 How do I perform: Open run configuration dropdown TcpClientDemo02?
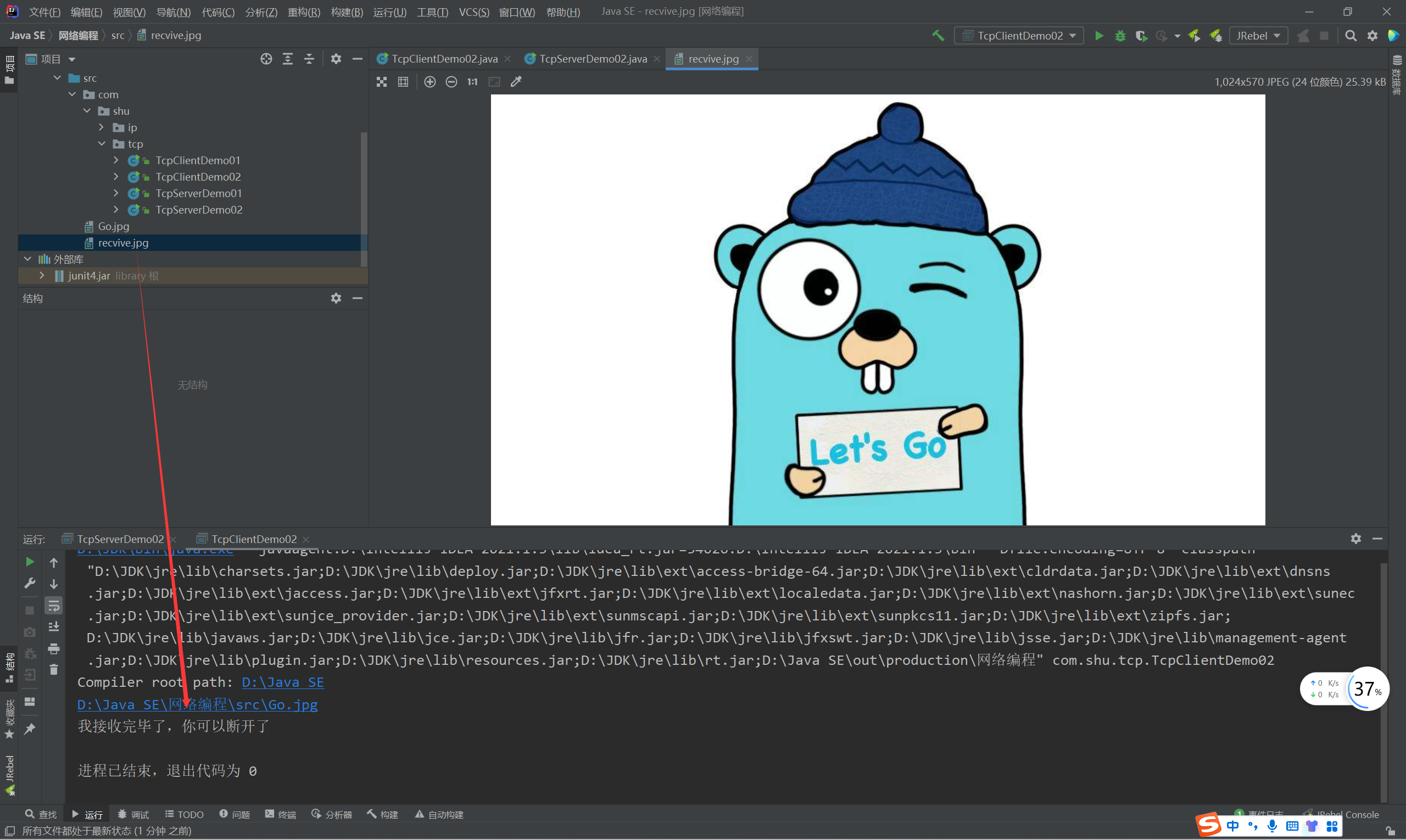pos(1019,36)
